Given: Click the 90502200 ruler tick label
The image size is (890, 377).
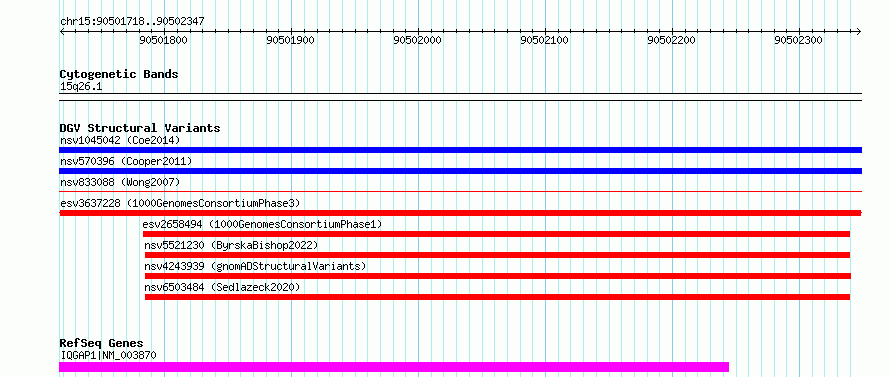Looking at the screenshot, I should click(x=672, y=40).
